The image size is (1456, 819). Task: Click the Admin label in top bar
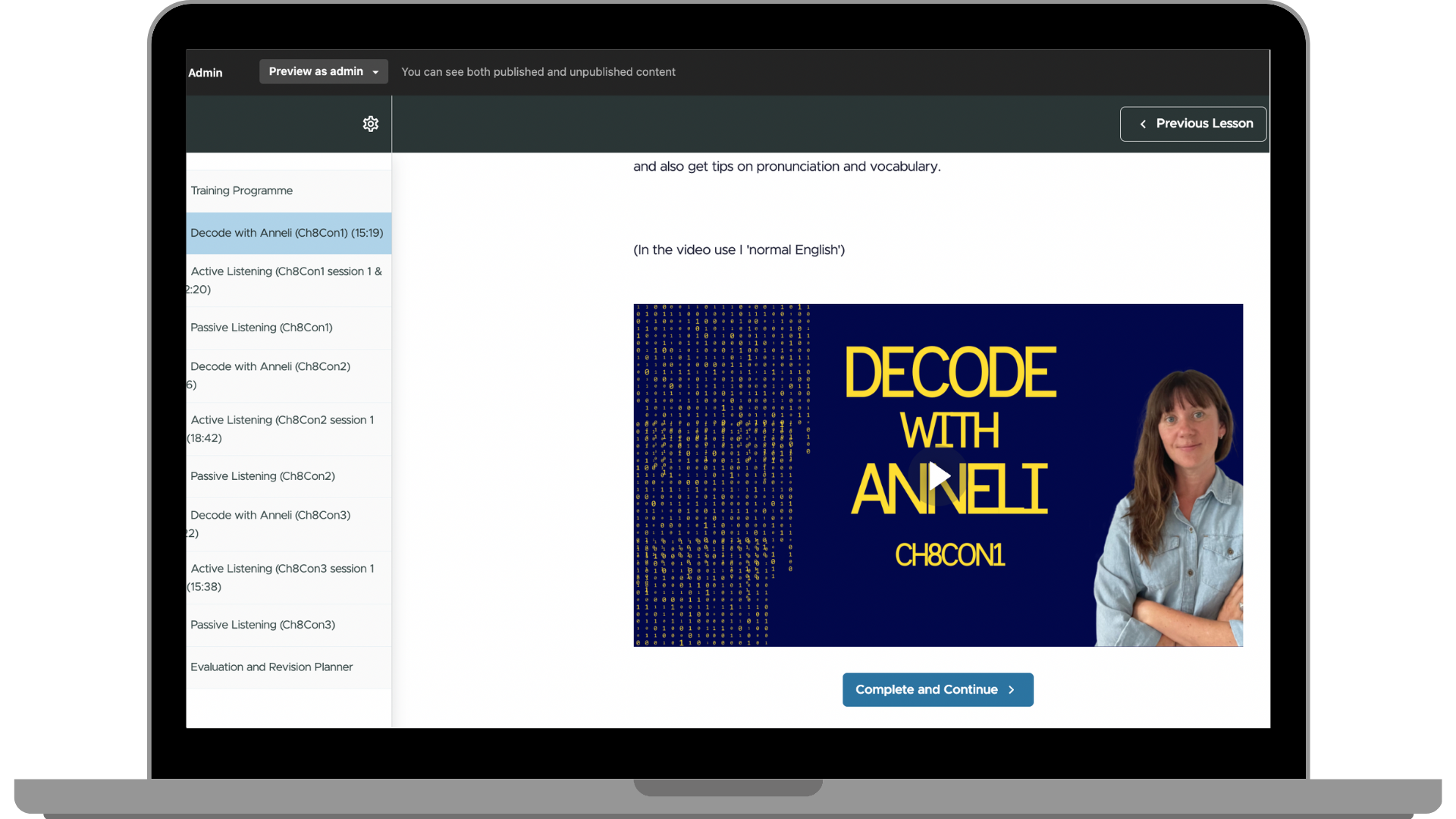[205, 73]
